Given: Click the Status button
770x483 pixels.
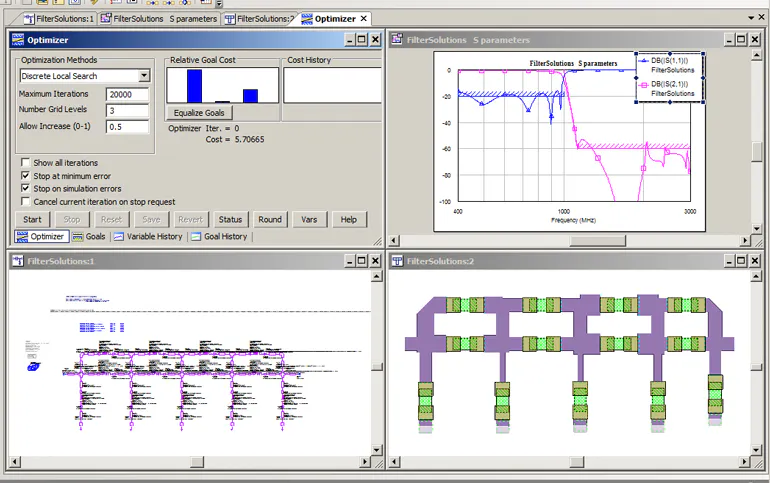Looking at the screenshot, I should click(x=230, y=219).
